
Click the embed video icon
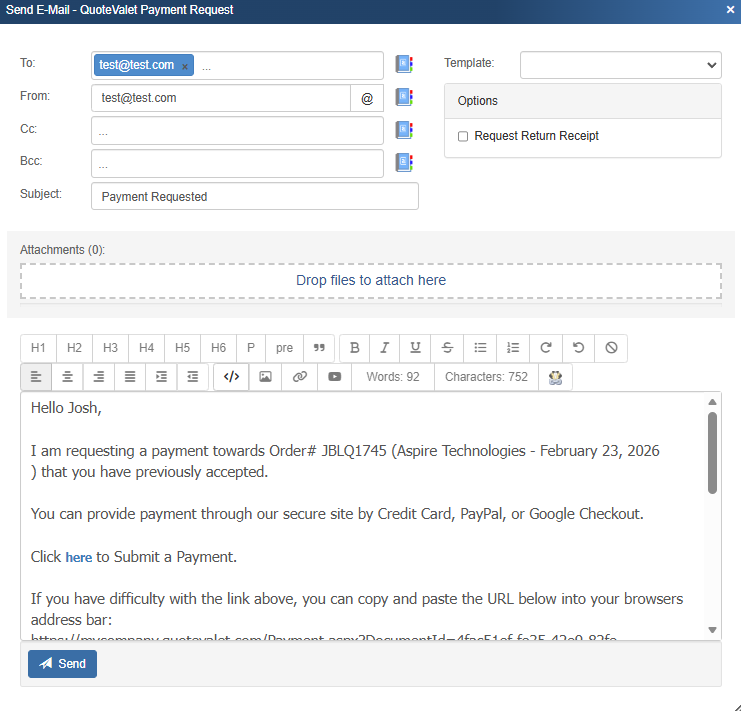(334, 377)
